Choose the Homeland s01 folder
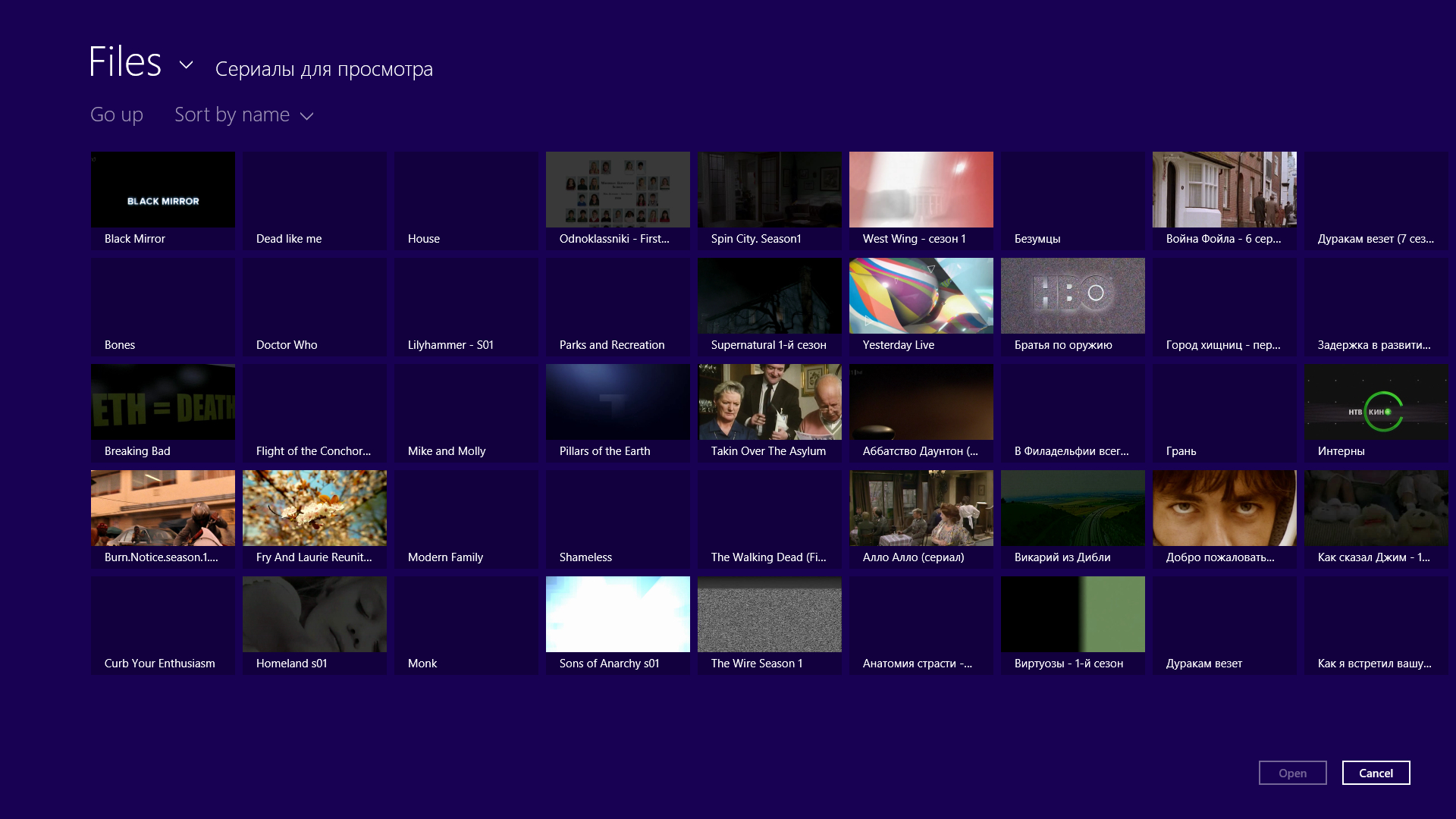Viewport: 1456px width, 819px height. pos(314,625)
